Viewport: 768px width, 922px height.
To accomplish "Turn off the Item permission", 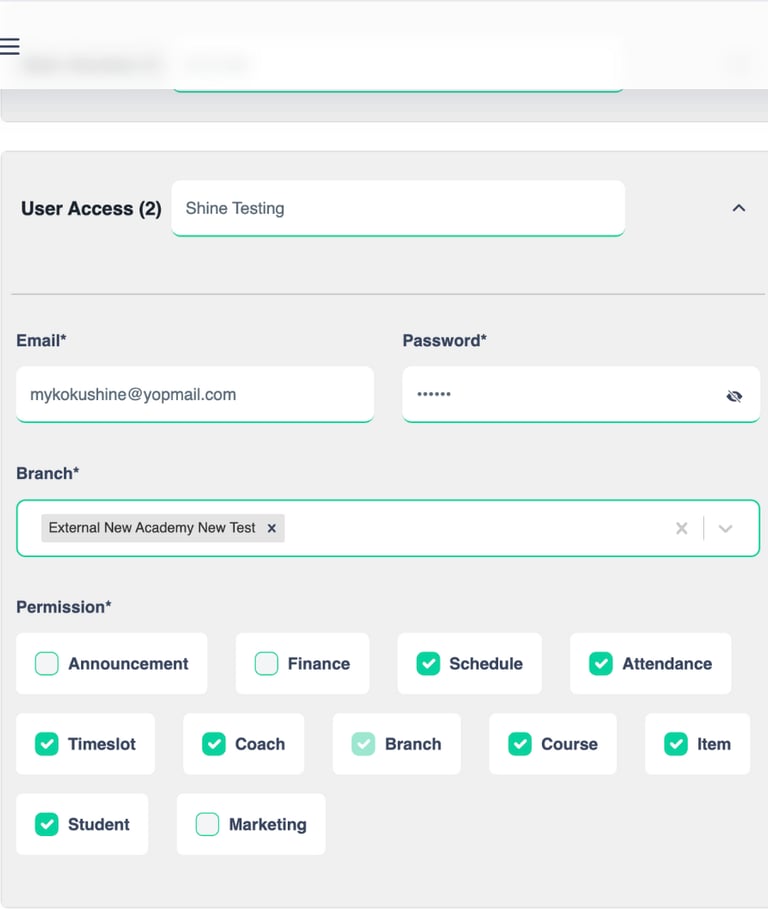I will click(676, 744).
